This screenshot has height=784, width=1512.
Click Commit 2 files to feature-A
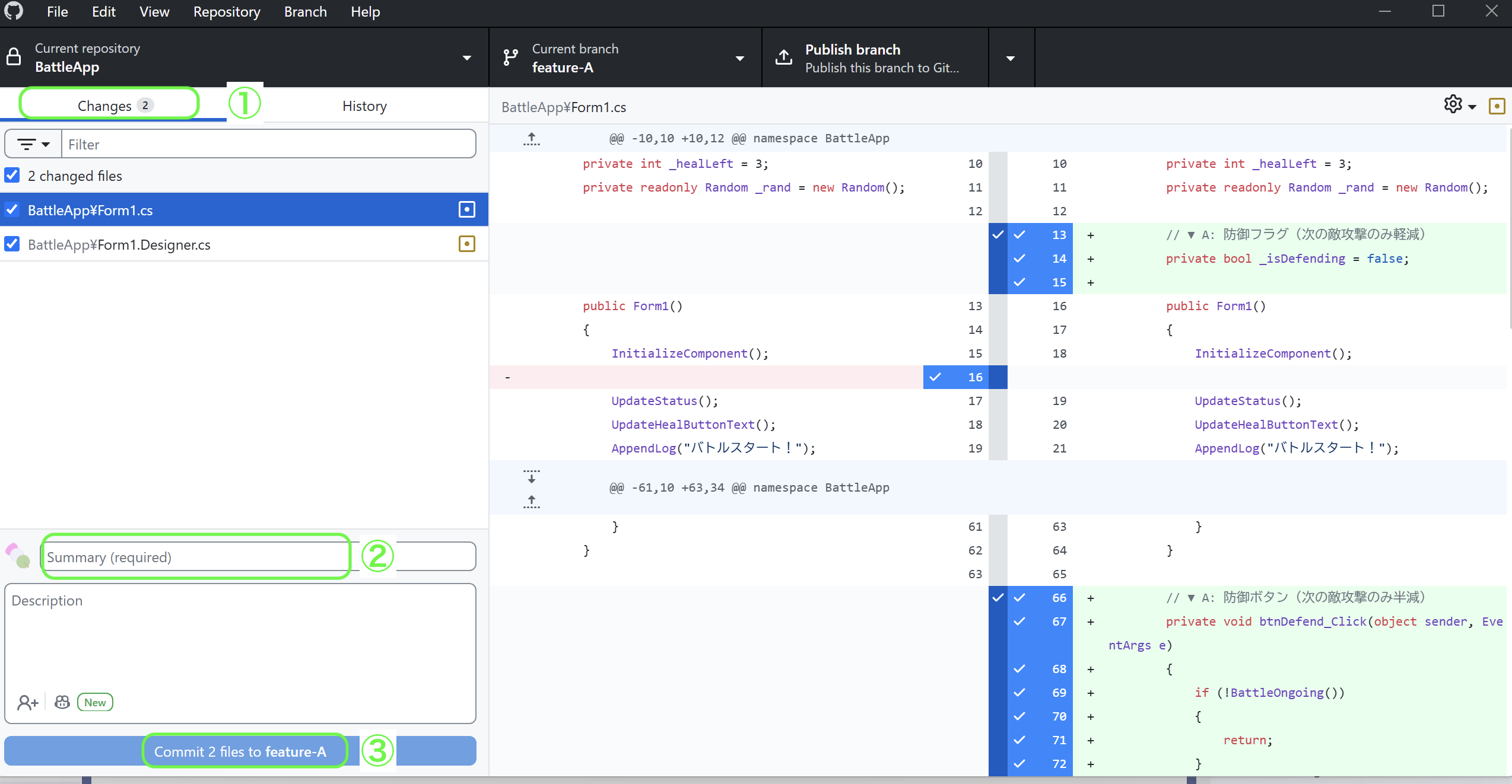240,751
